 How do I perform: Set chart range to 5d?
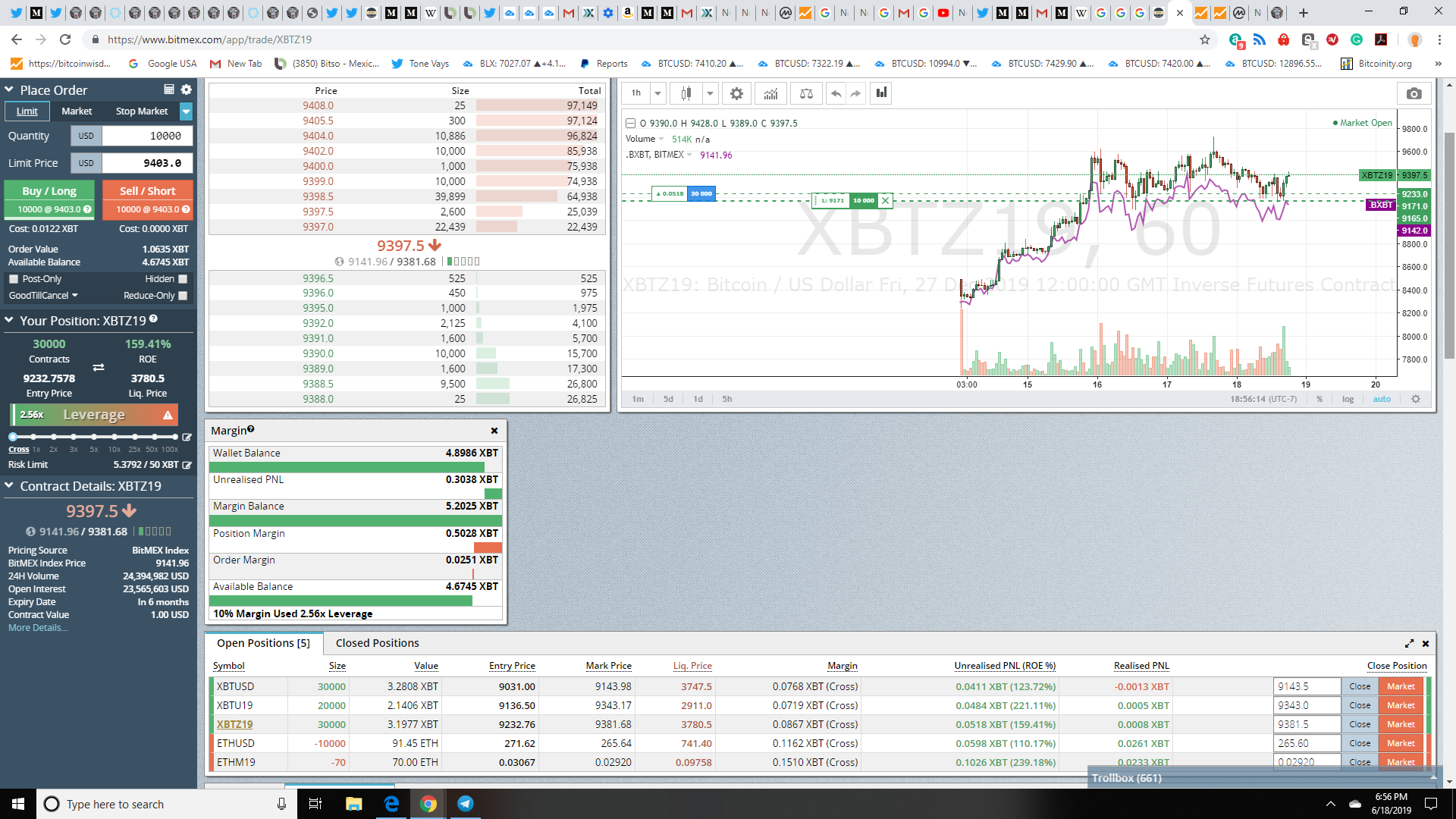668,399
